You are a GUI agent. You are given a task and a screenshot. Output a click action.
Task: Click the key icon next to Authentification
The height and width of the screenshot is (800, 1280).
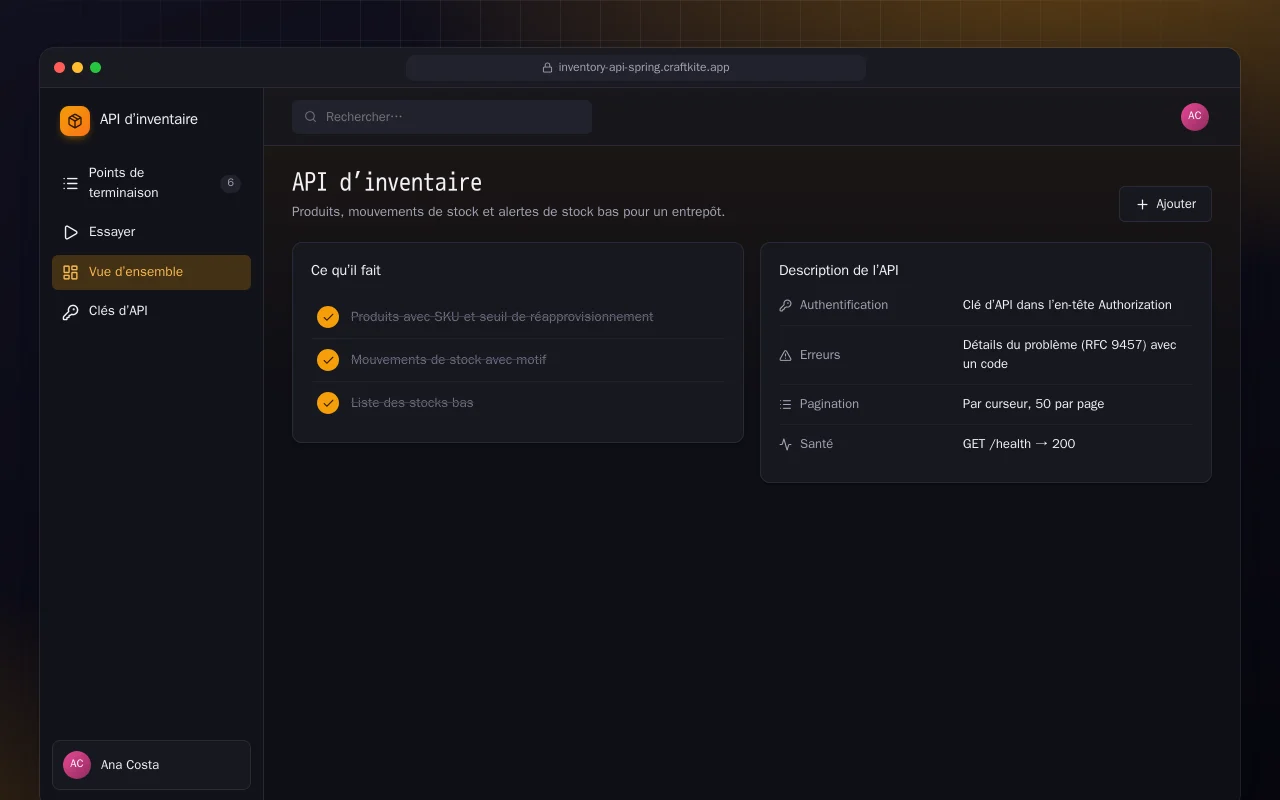tap(785, 305)
